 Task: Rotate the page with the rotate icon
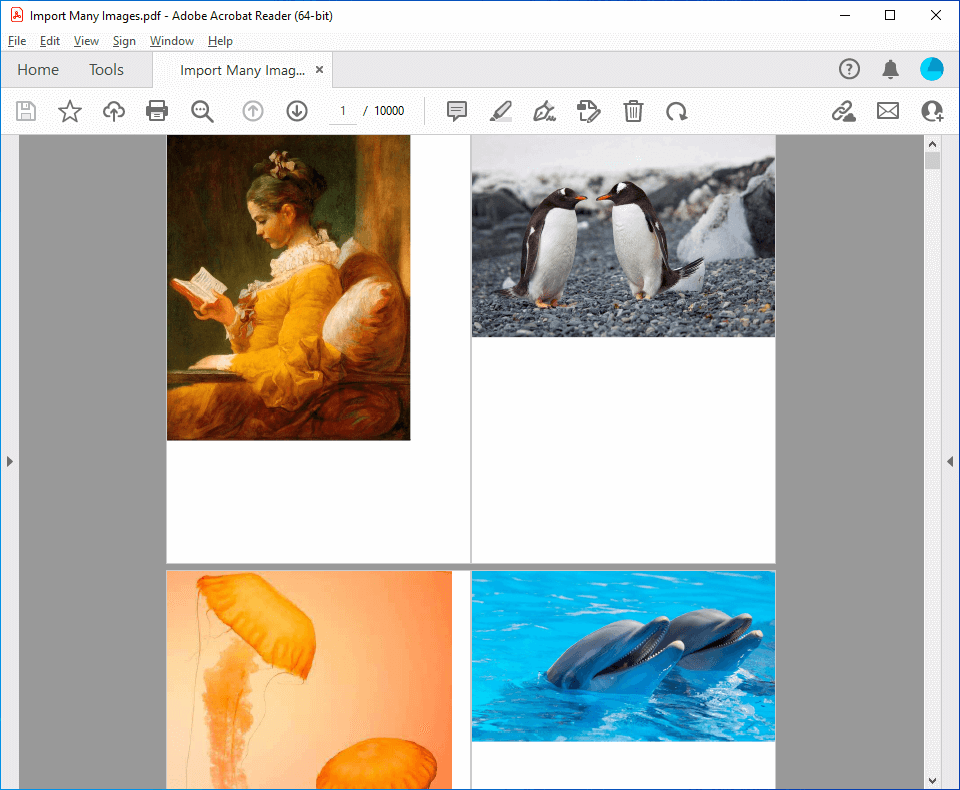[677, 111]
